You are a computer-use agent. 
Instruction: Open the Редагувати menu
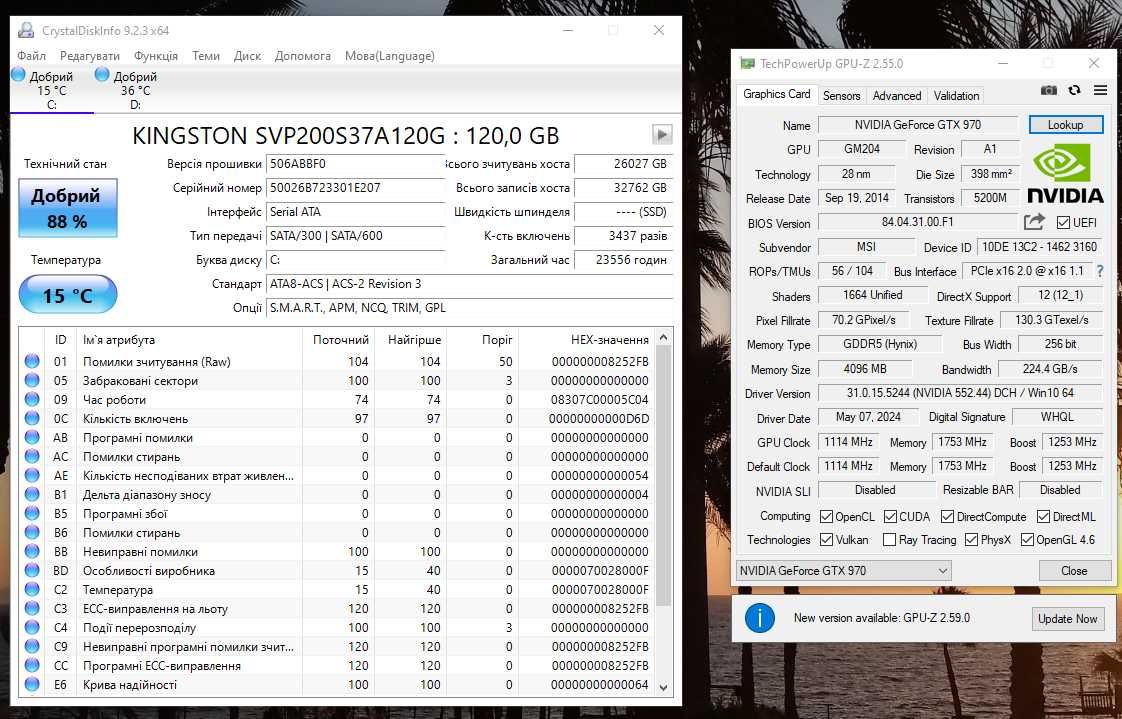(x=90, y=56)
